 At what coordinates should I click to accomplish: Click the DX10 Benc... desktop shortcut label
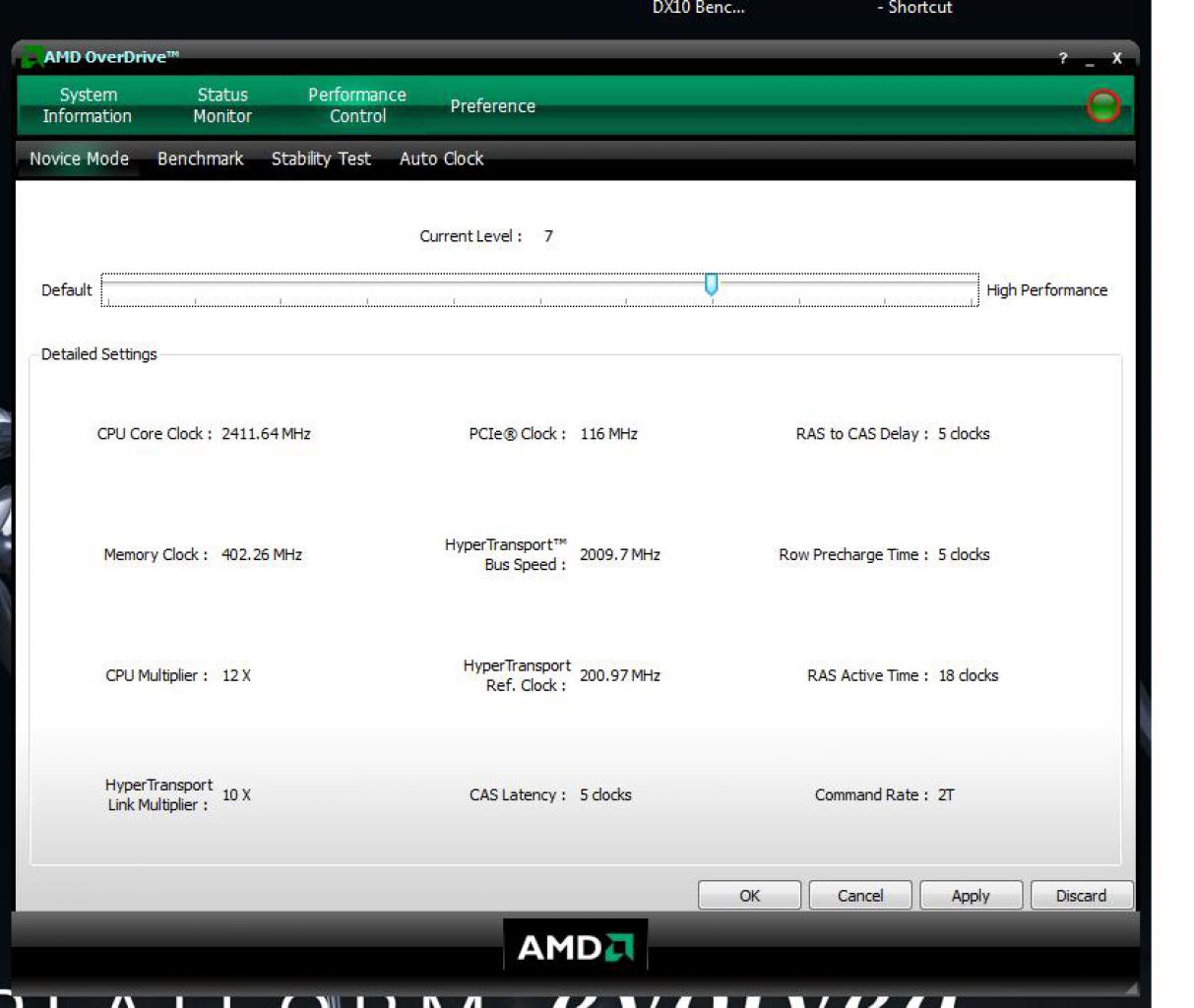click(x=699, y=8)
